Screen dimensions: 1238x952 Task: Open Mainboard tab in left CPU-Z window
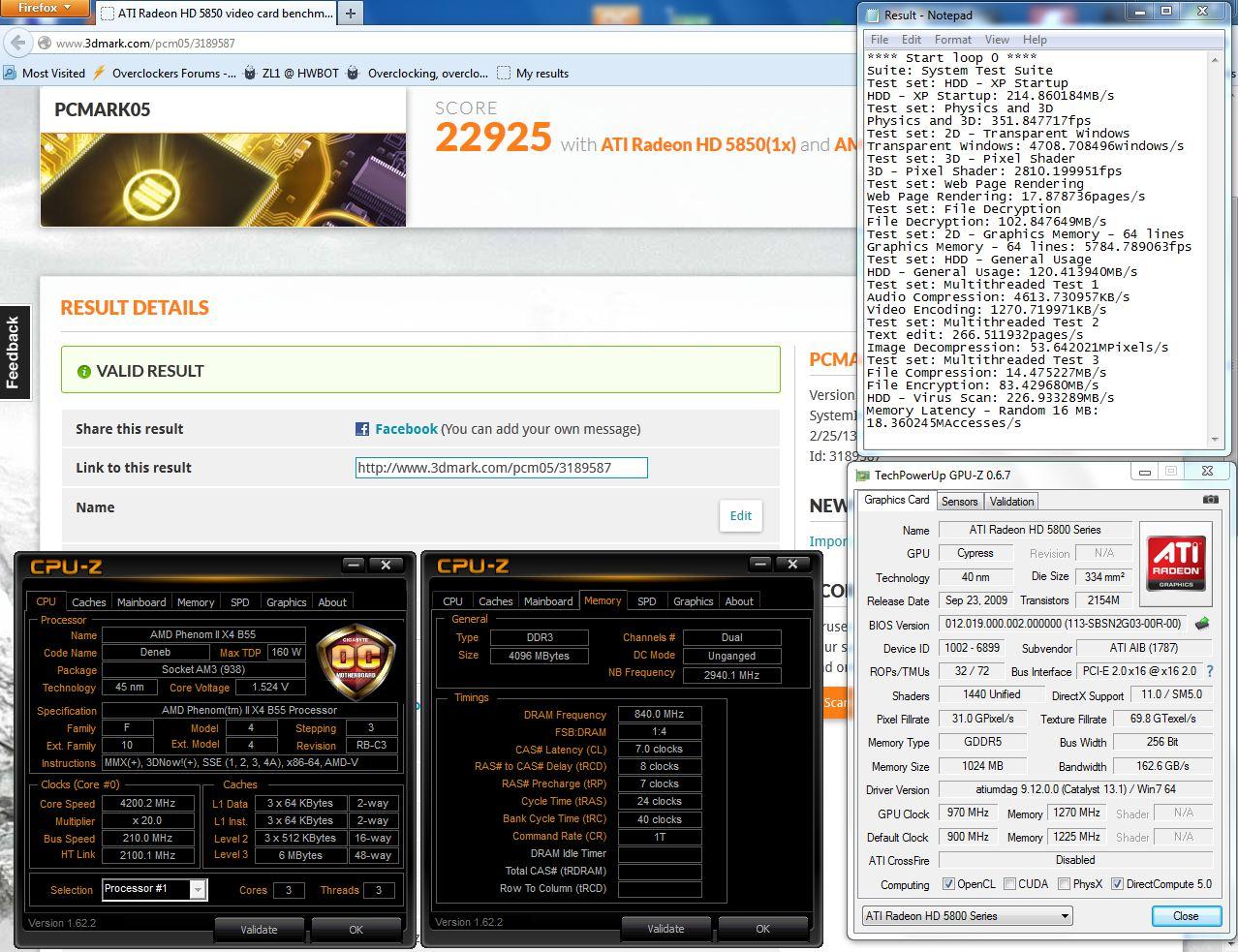pos(141,602)
